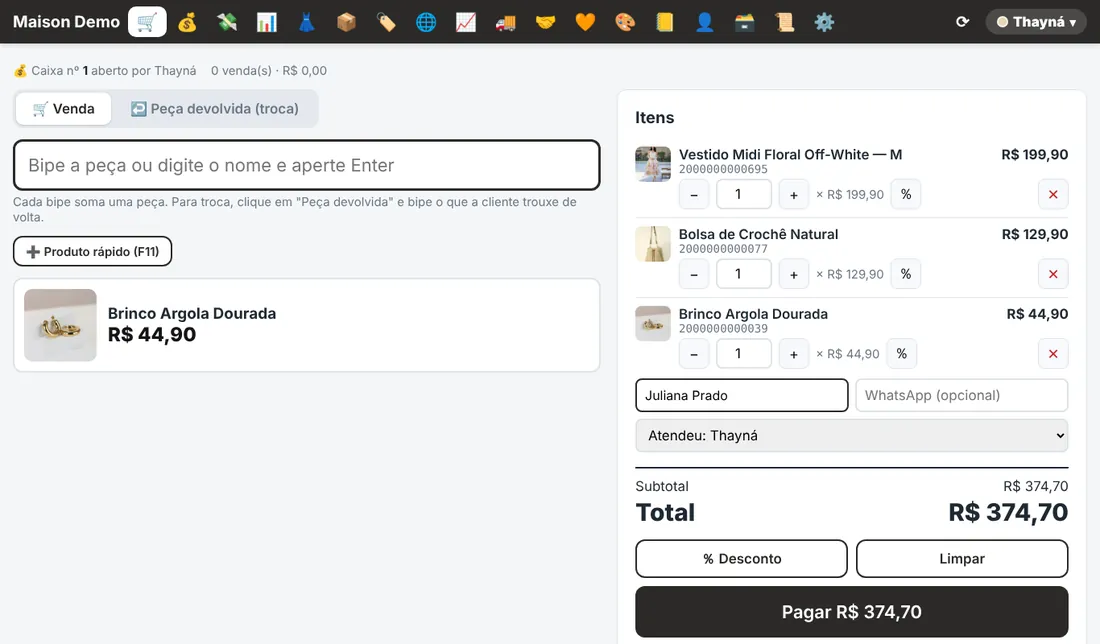Screen dimensions: 1100x644
Task: Decrease quantity of Bolsa de Crochê Natural
Action: point(694,274)
